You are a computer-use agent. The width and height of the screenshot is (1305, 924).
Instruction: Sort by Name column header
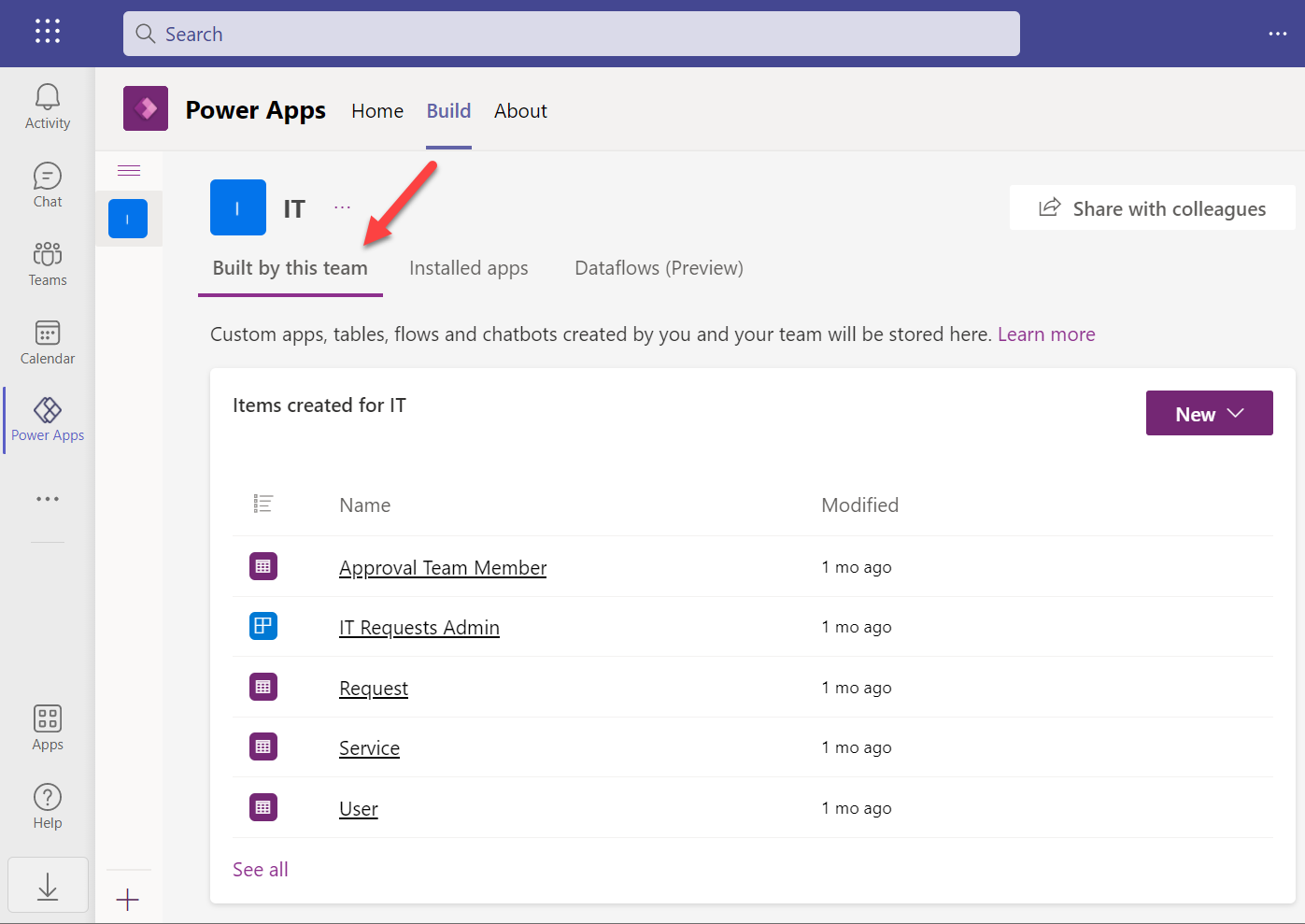coord(365,505)
